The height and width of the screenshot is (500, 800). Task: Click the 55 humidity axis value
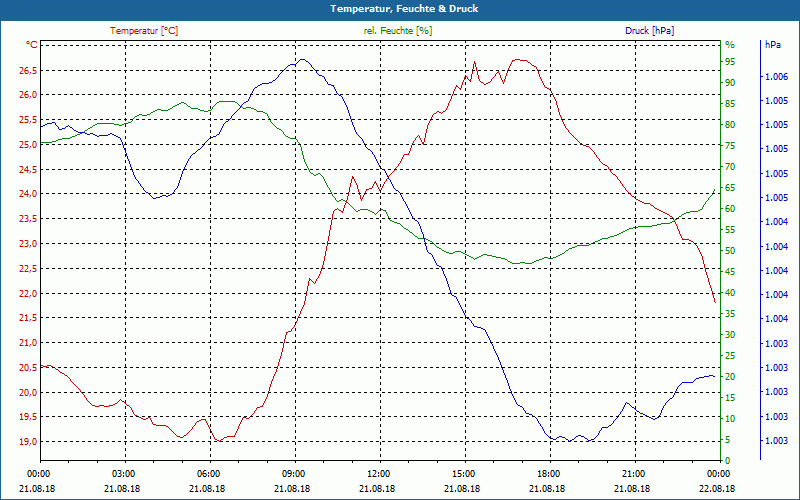(730, 230)
